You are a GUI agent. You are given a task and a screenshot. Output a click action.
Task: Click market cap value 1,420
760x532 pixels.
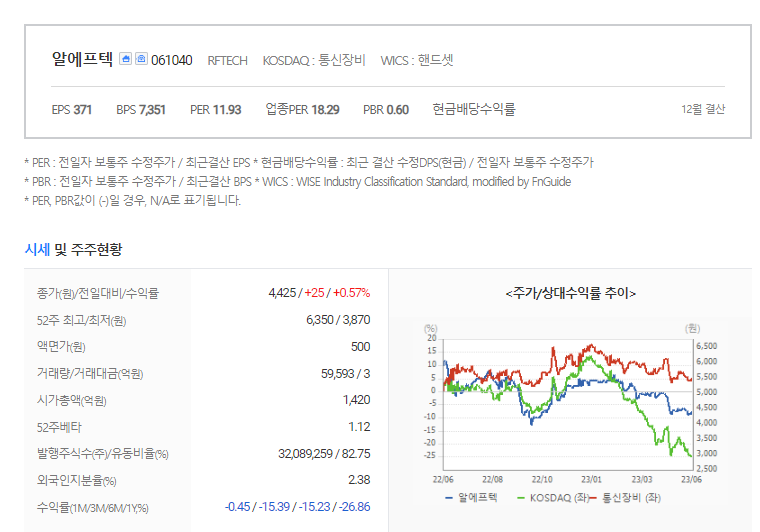(356, 400)
